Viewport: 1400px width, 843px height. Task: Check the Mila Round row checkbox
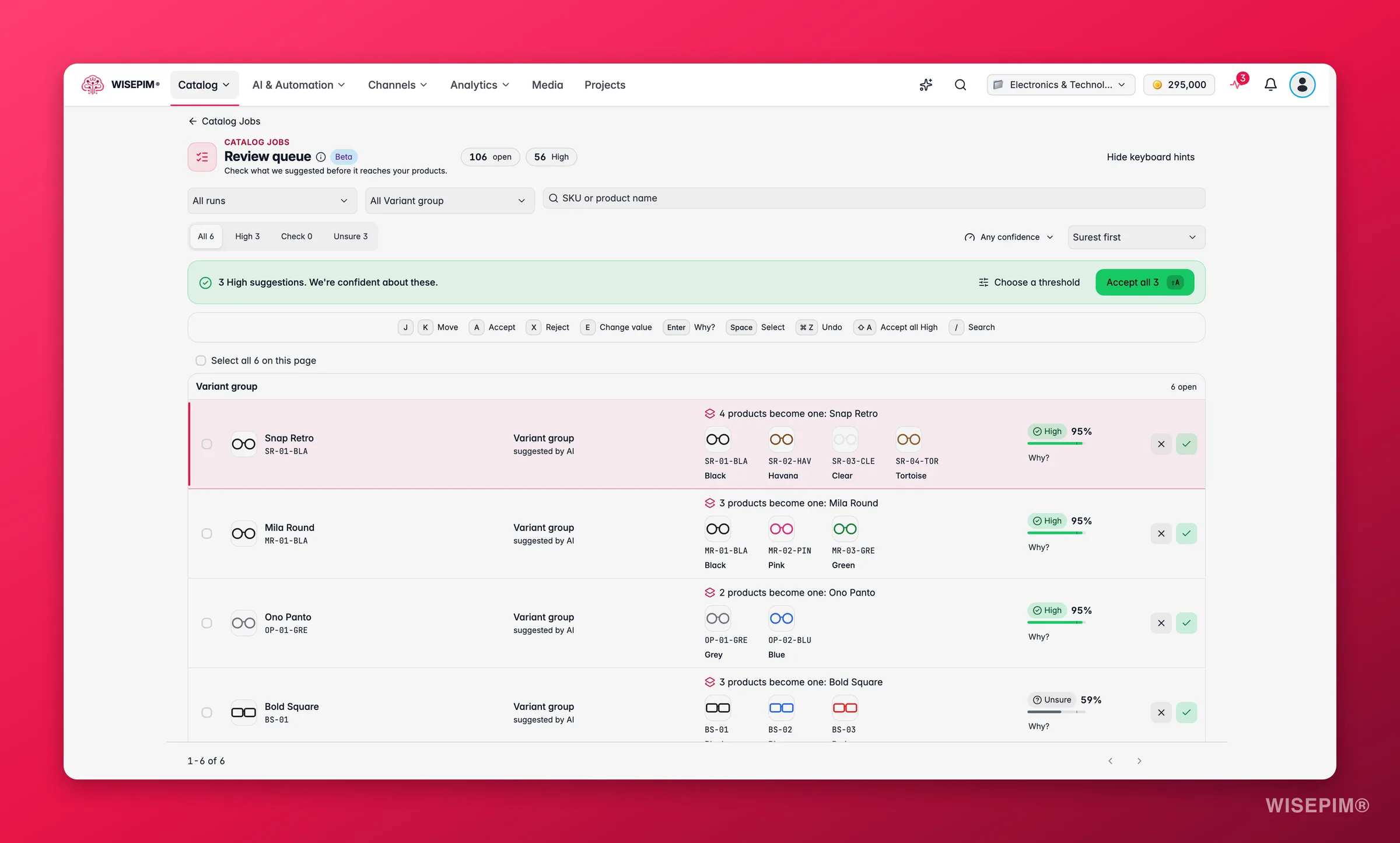coord(206,533)
